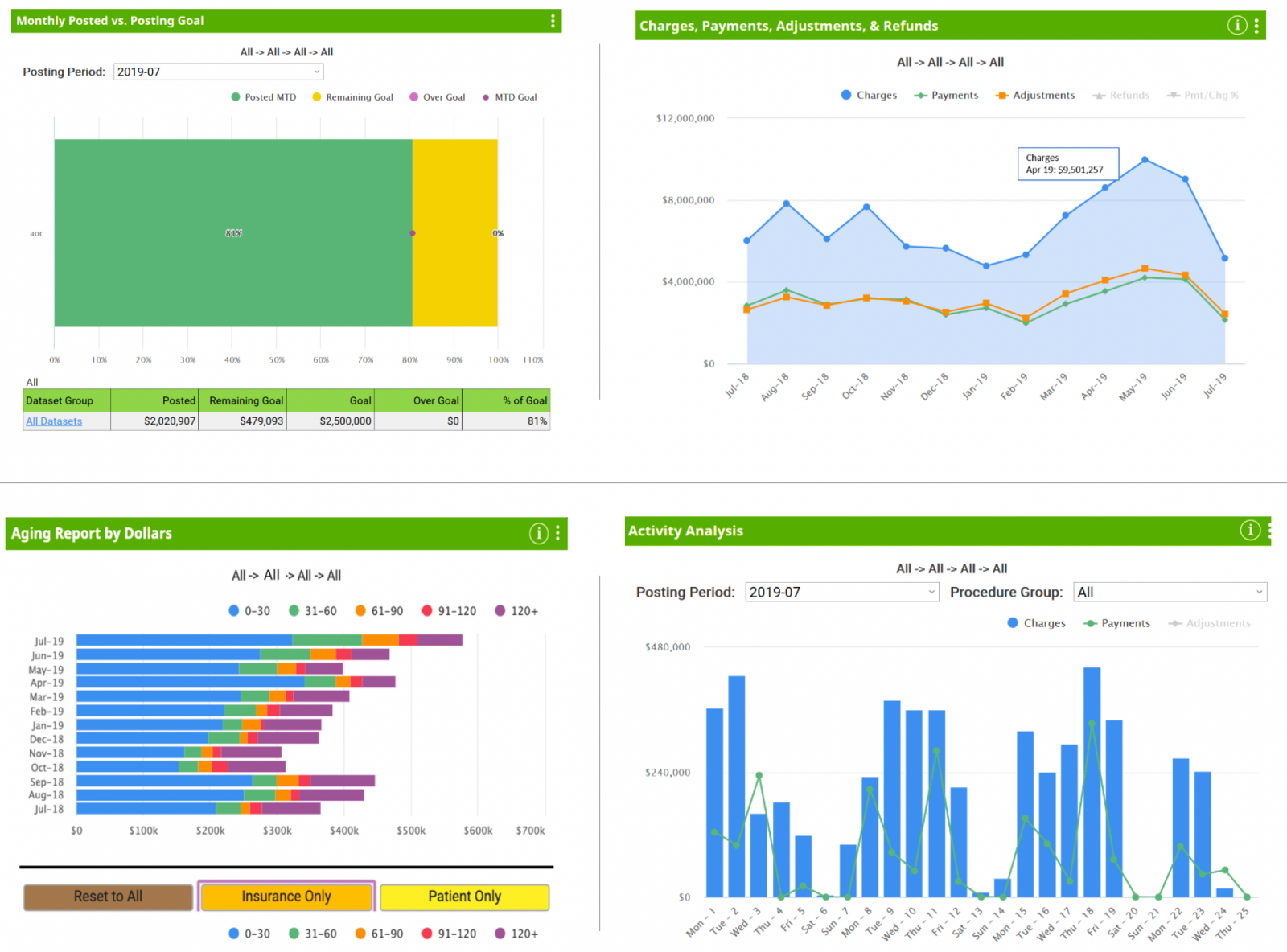The width and height of the screenshot is (1287, 952).
Task: Toggle MTD Goal legend series
Action: coord(510,97)
